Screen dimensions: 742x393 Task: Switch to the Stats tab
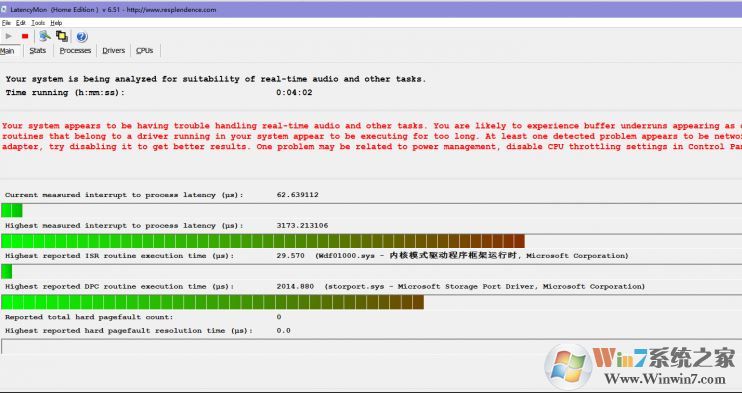point(38,51)
